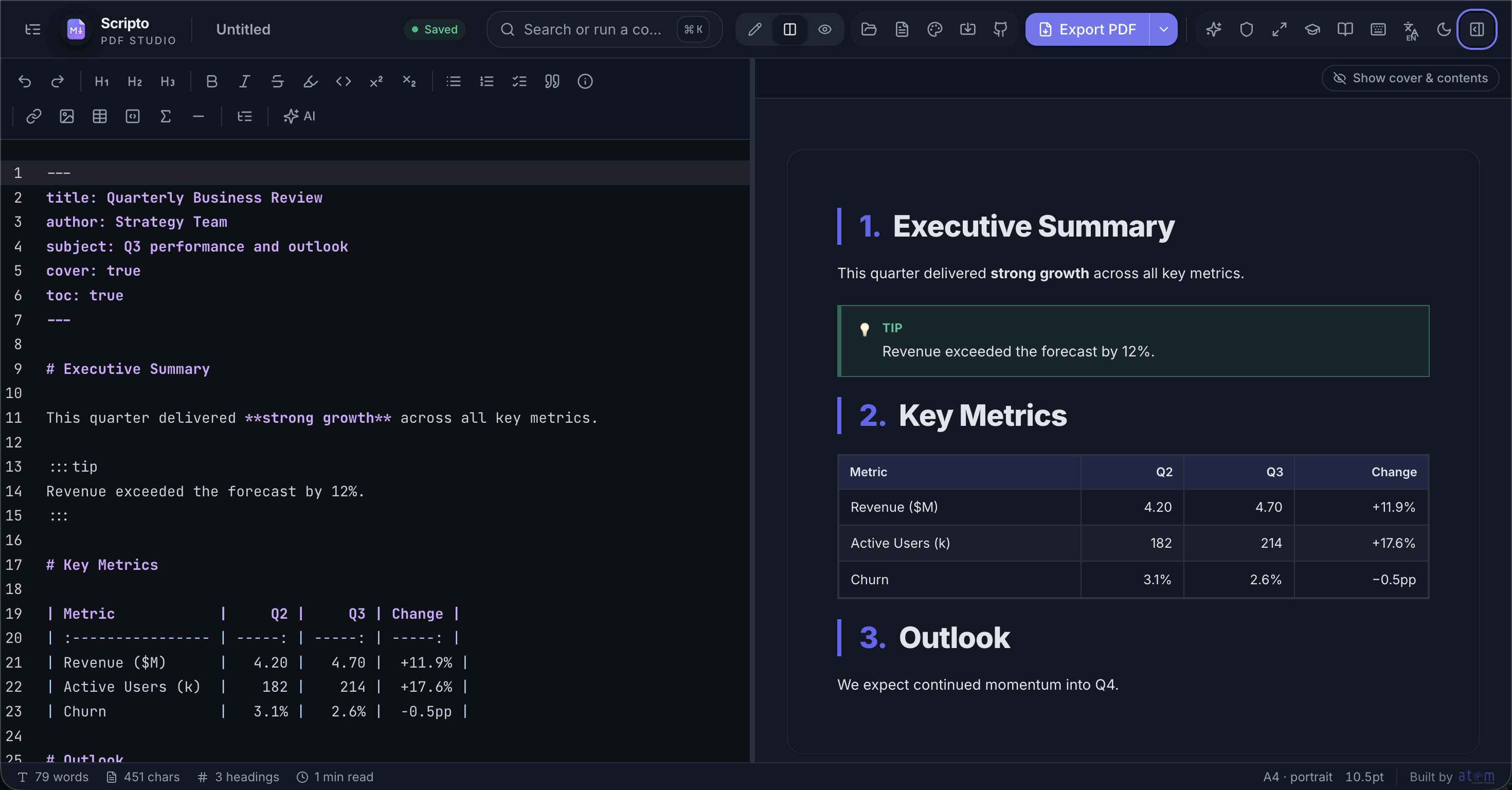Open the AI assistant toolbar button
The width and height of the screenshot is (1512, 790).
[x=299, y=116]
